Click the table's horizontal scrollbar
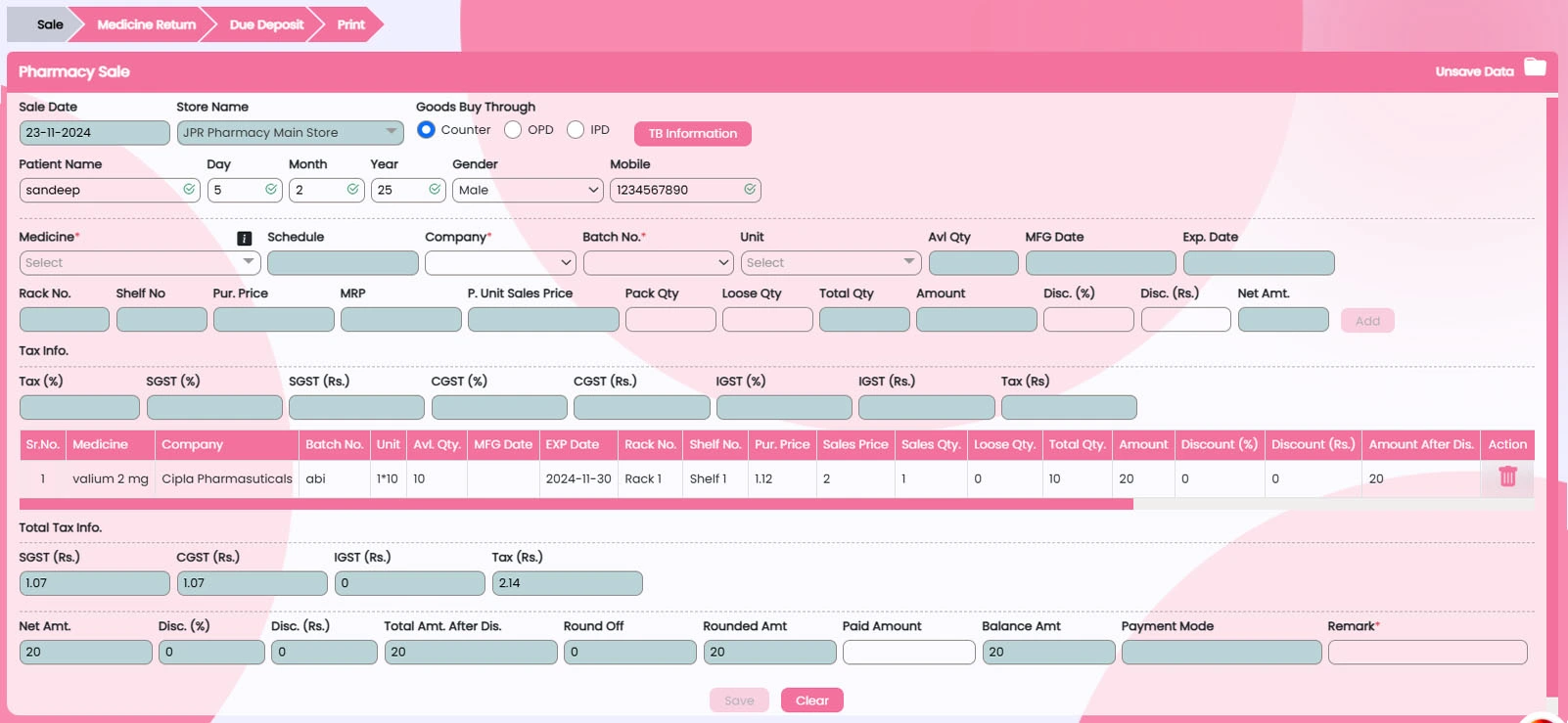 (576, 504)
